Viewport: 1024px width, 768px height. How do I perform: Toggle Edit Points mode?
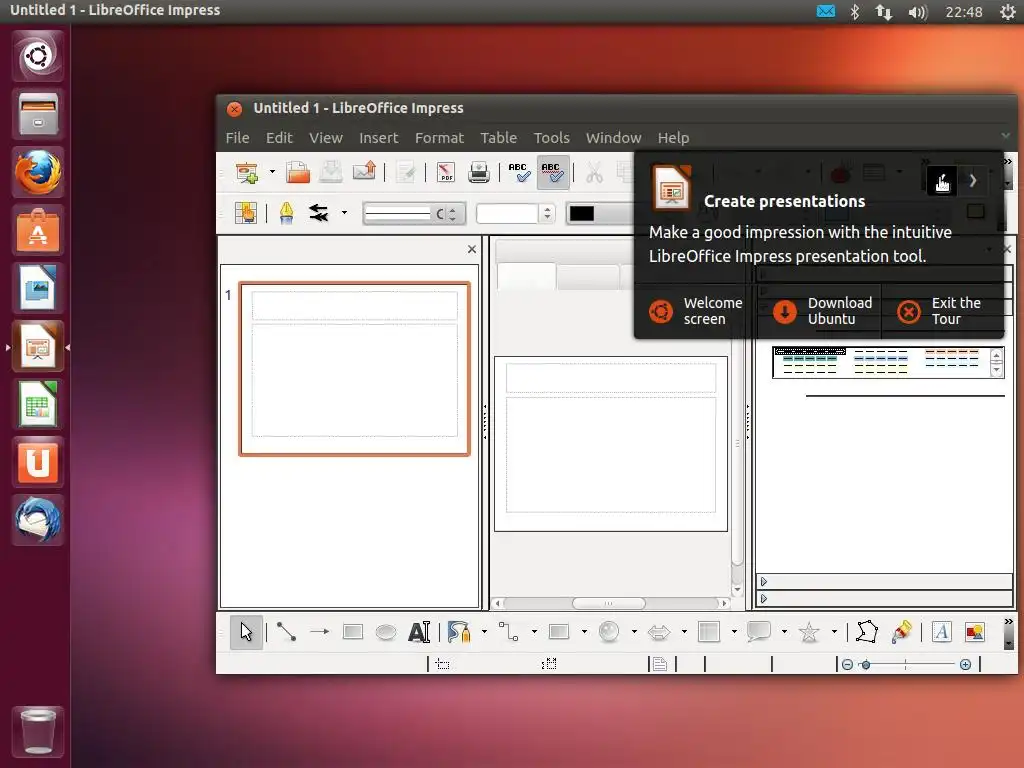coord(867,632)
